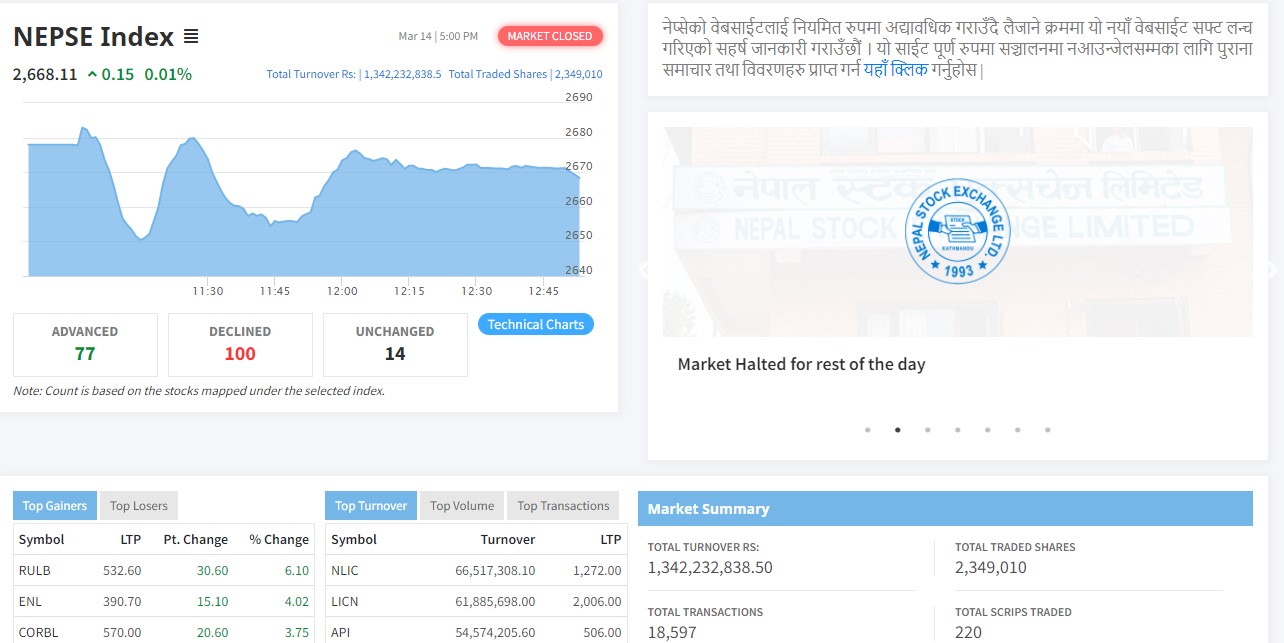
Task: Click the RULB symbol in Top Gainers
Action: pyautogui.click(x=34, y=570)
